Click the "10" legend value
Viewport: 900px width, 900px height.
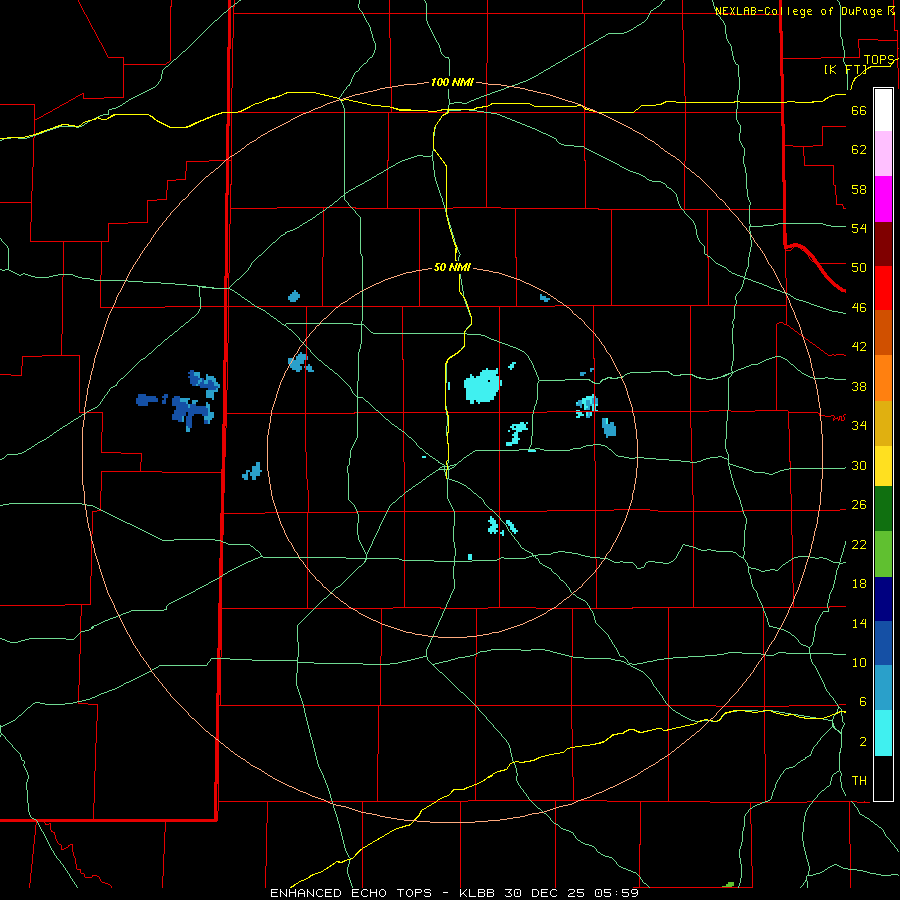(x=859, y=662)
